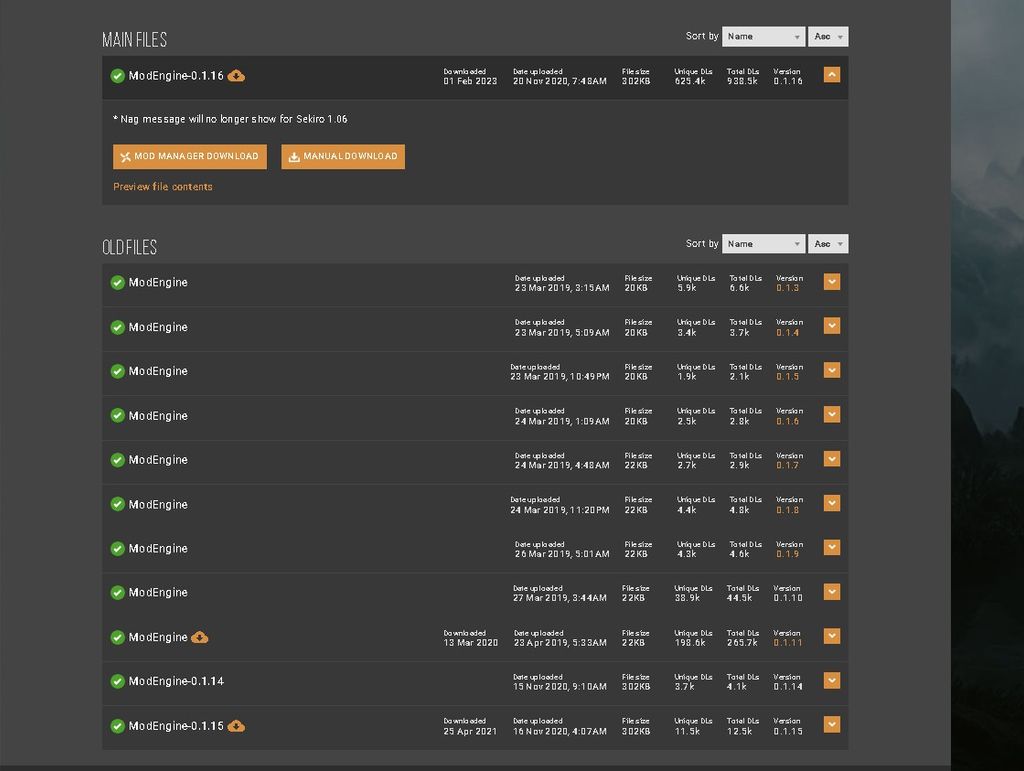Click the cloud icon next to ModEngine 0.1.11

(x=200, y=637)
